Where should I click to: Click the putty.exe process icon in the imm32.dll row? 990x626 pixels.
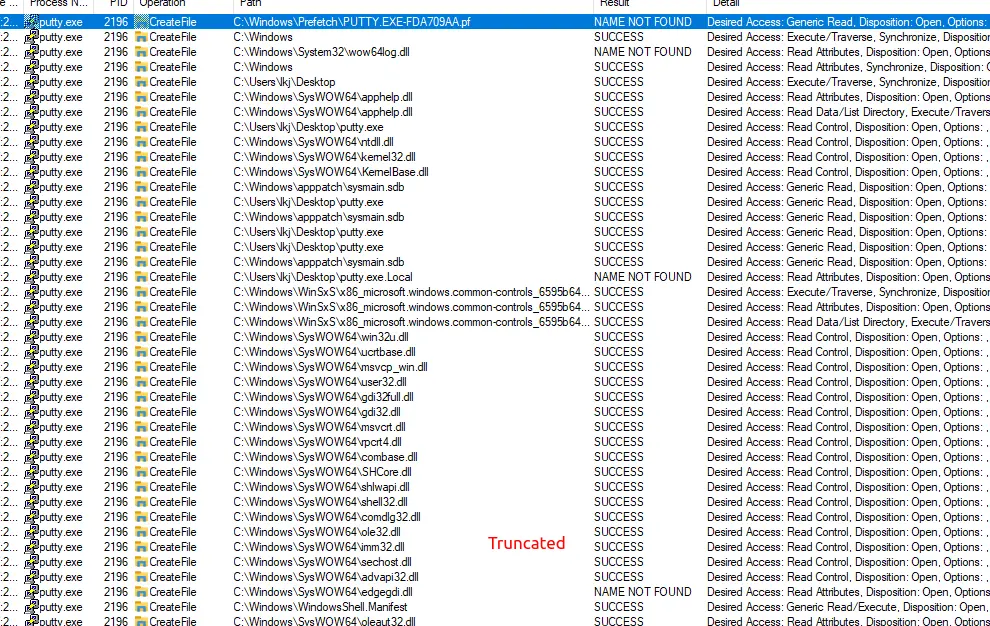click(31, 547)
